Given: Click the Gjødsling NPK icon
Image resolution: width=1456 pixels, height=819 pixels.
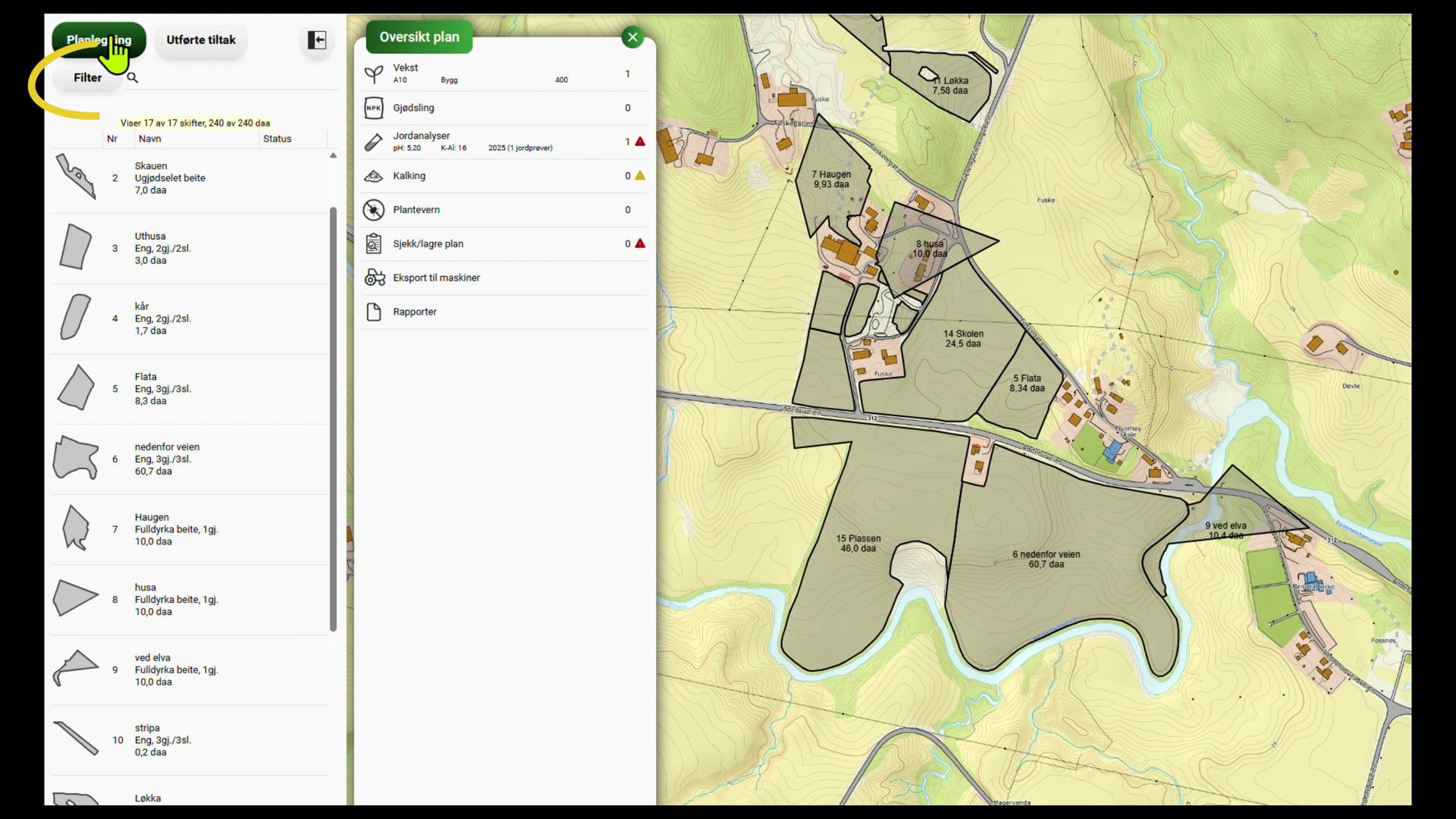Looking at the screenshot, I should click(x=374, y=108).
